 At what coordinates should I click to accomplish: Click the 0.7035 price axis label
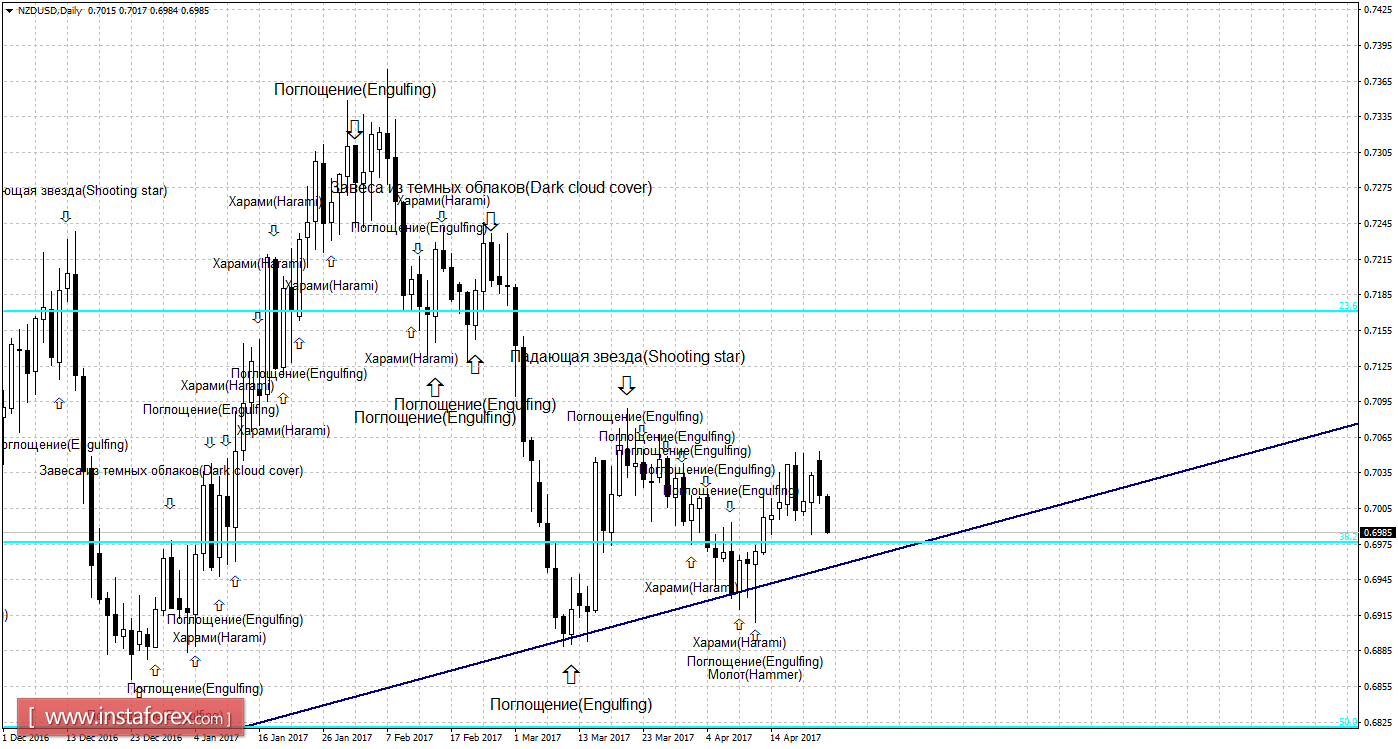tap(1377, 473)
